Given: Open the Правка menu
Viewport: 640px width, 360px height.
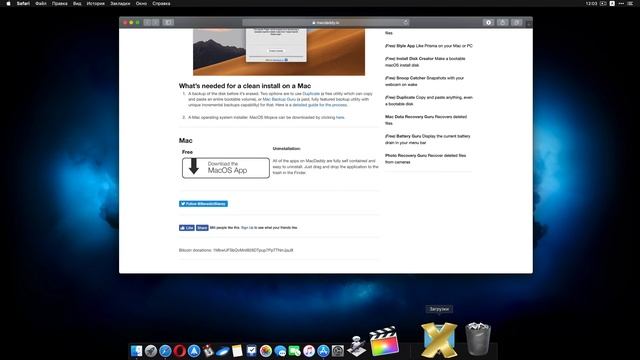Looking at the screenshot, I should [60, 3].
